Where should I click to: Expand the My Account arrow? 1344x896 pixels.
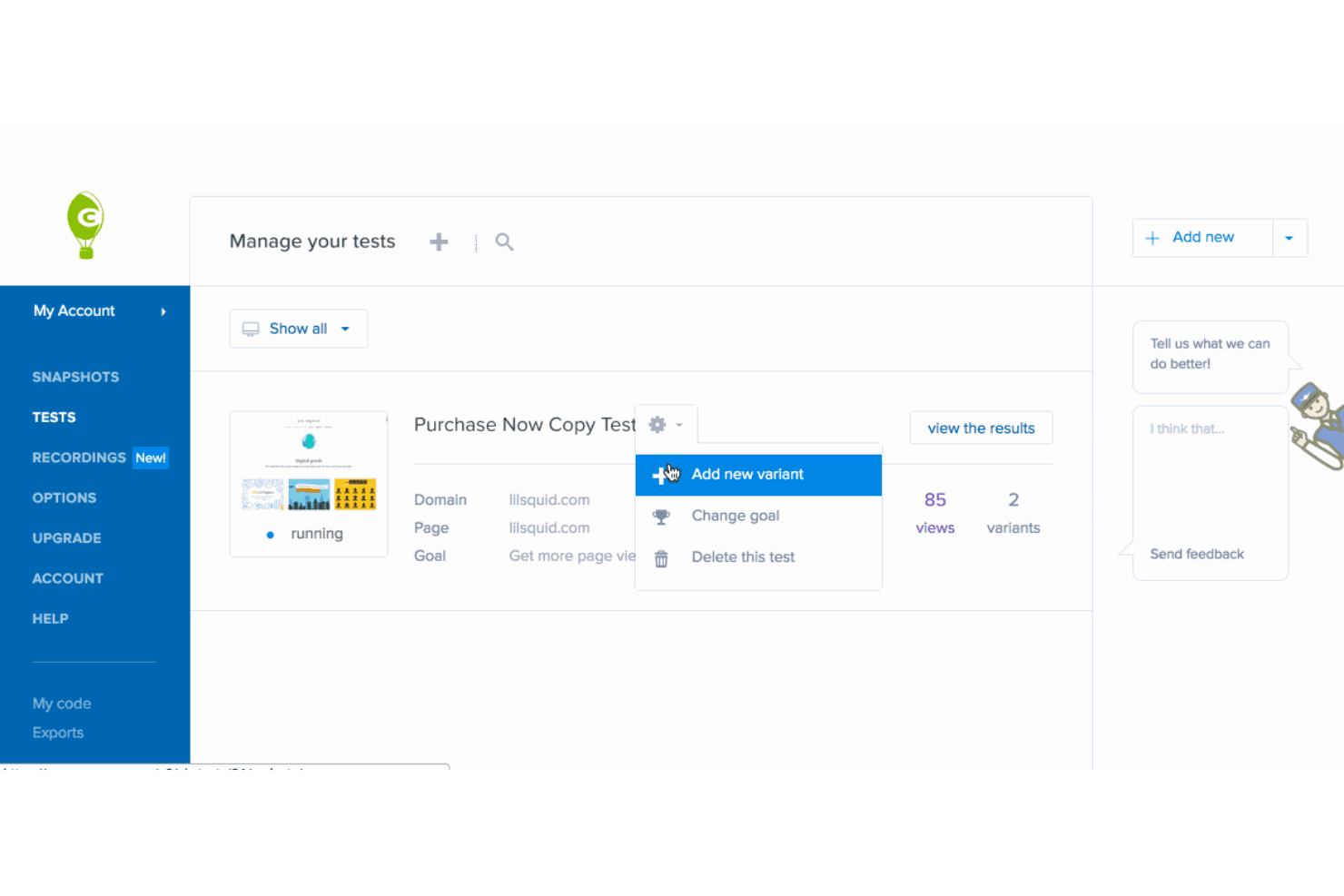pos(163,311)
